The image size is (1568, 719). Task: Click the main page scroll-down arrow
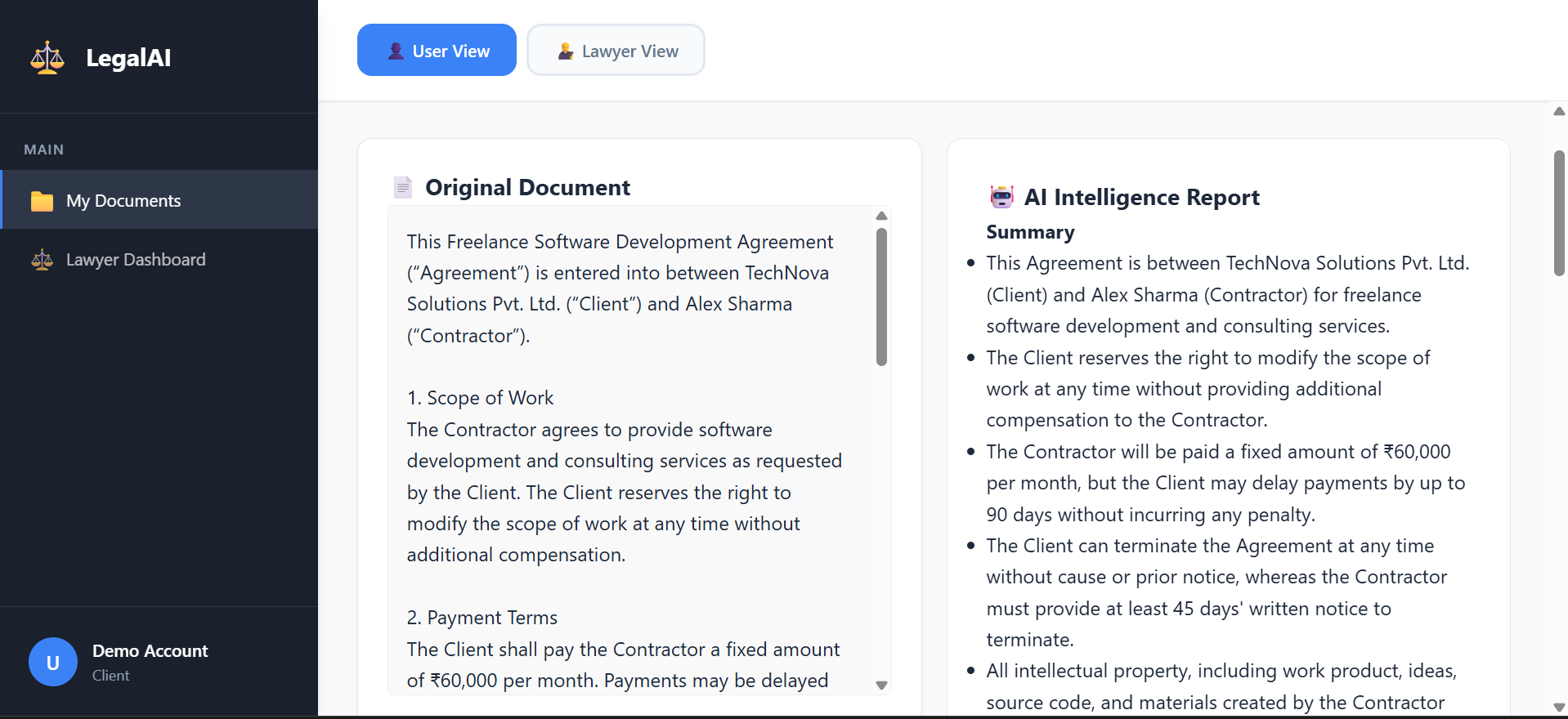point(1559,708)
